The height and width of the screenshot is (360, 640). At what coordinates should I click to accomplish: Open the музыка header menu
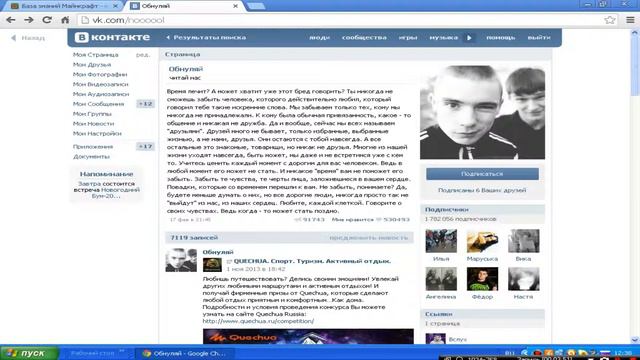(444, 37)
